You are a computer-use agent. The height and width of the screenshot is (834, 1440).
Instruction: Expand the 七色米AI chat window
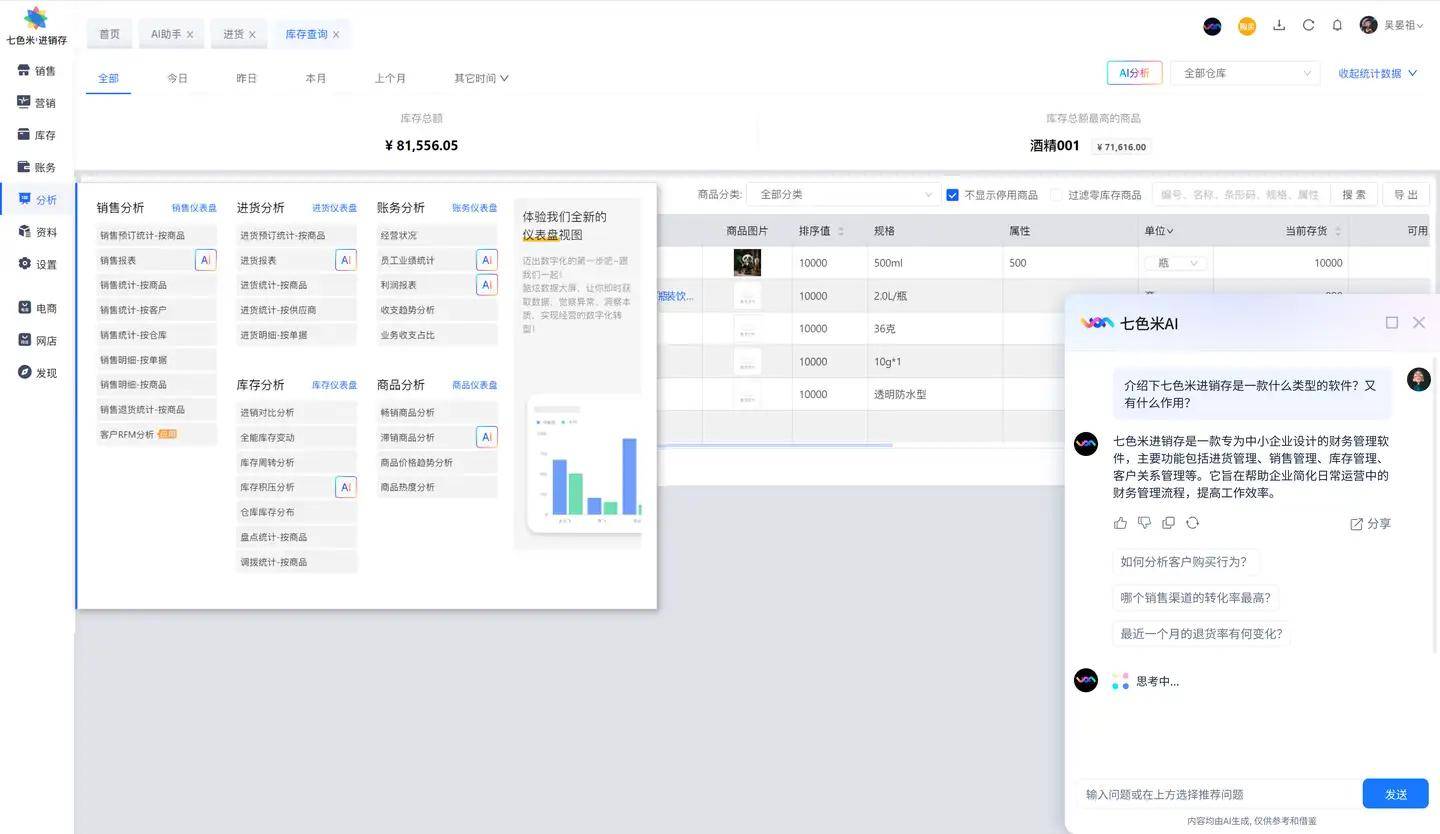tap(1391, 322)
